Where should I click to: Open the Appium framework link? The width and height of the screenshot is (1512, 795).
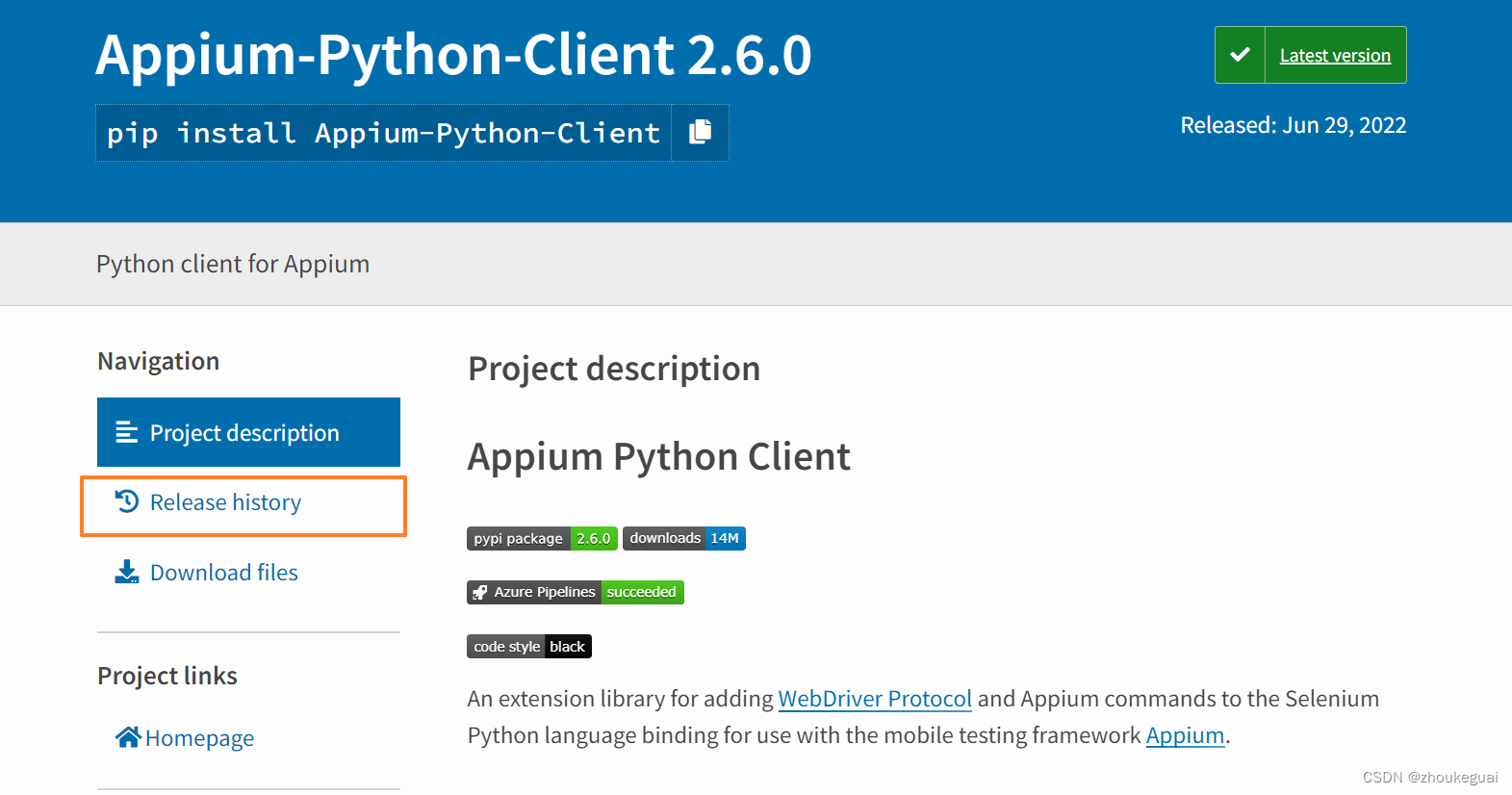[x=1184, y=735]
